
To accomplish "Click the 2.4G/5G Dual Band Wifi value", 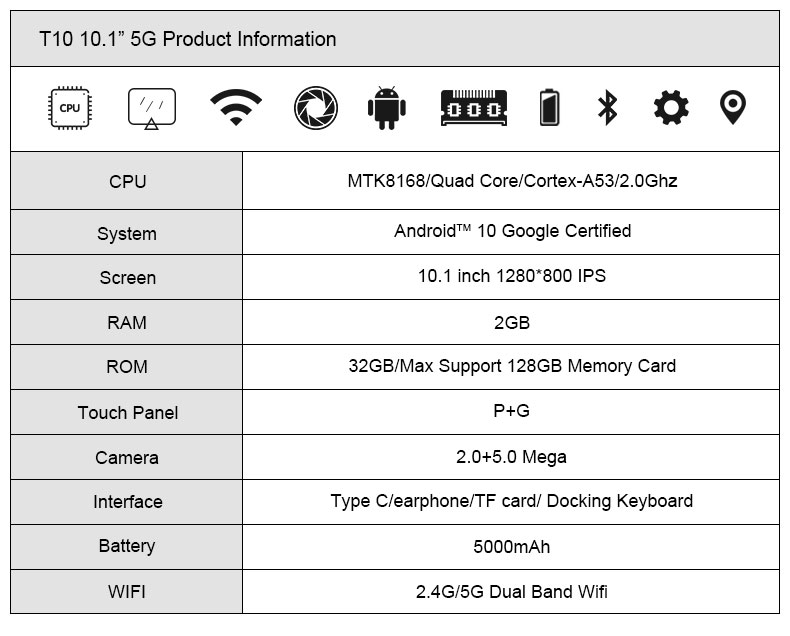I will [x=512, y=592].
